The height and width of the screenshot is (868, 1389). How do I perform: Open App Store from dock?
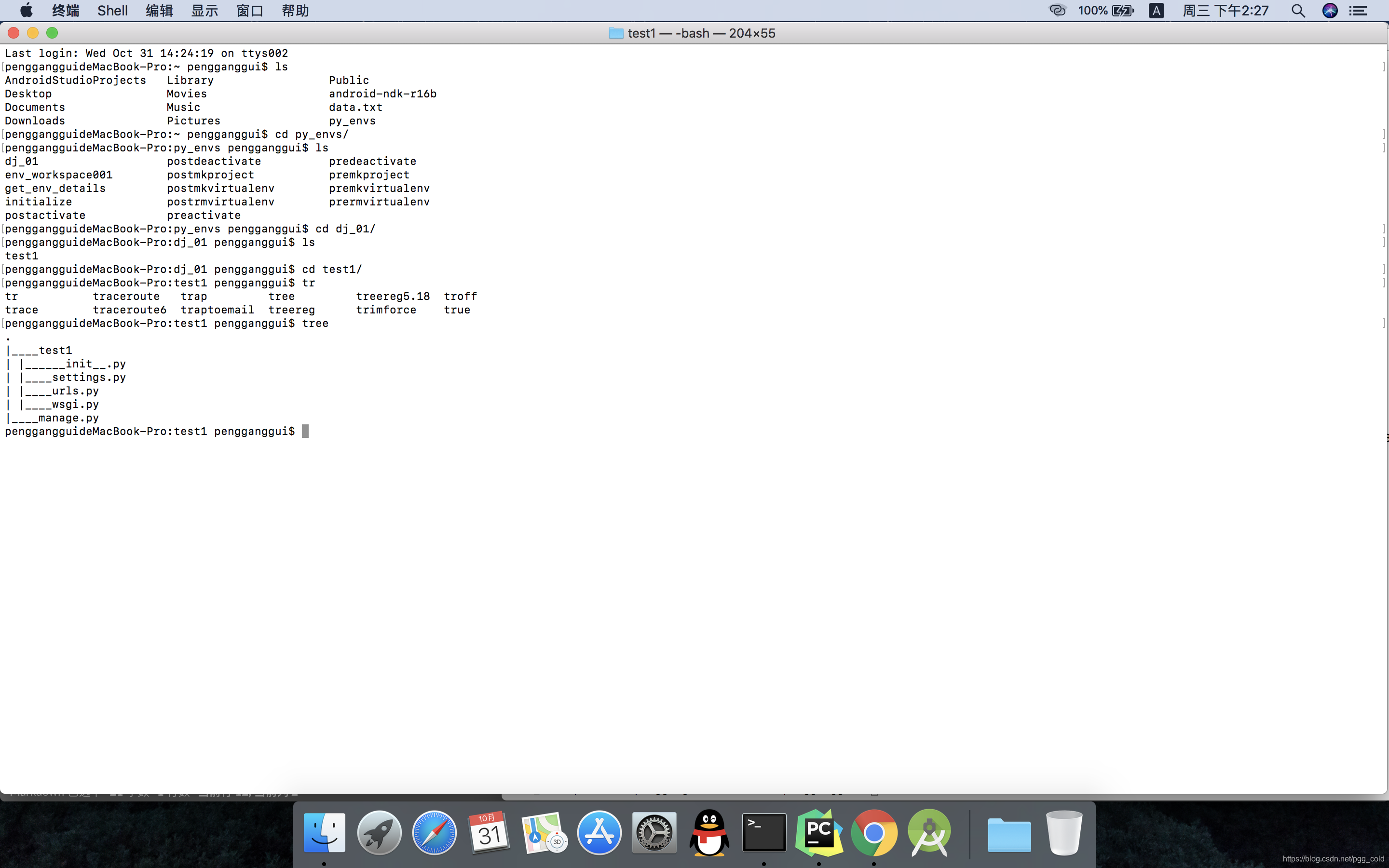point(599,832)
